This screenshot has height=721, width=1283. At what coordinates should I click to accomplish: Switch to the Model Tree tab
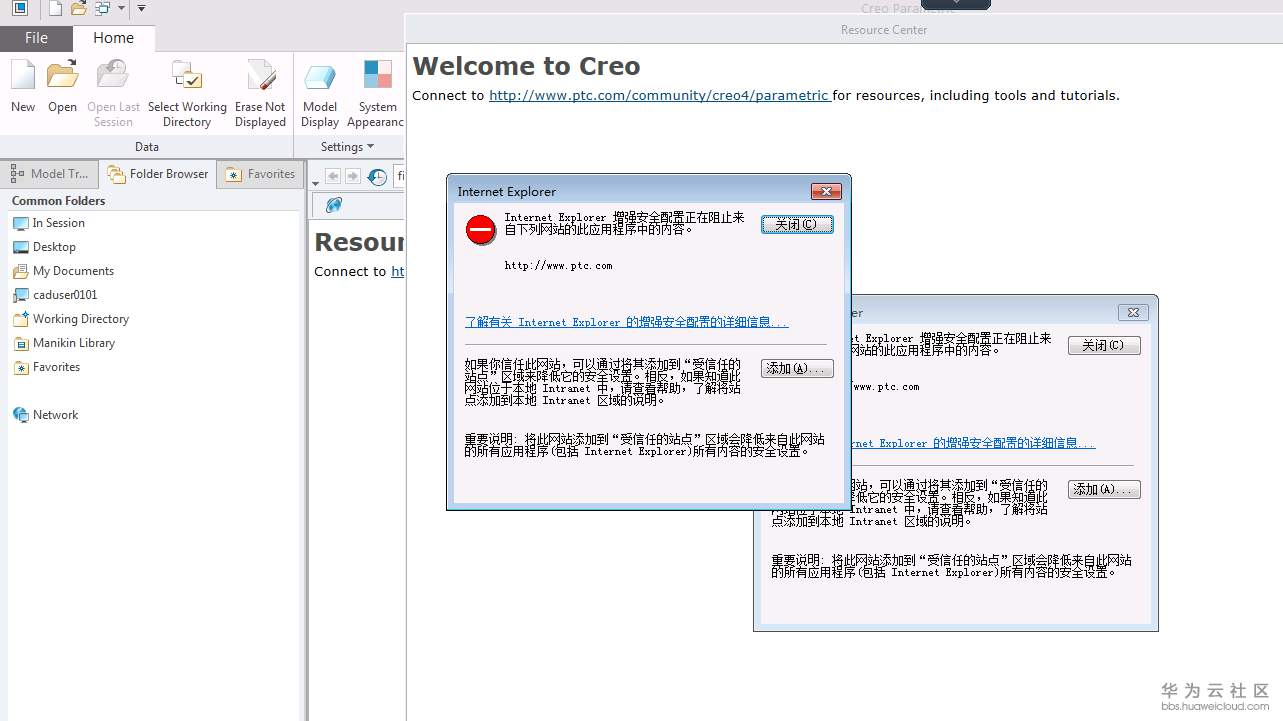click(50, 174)
